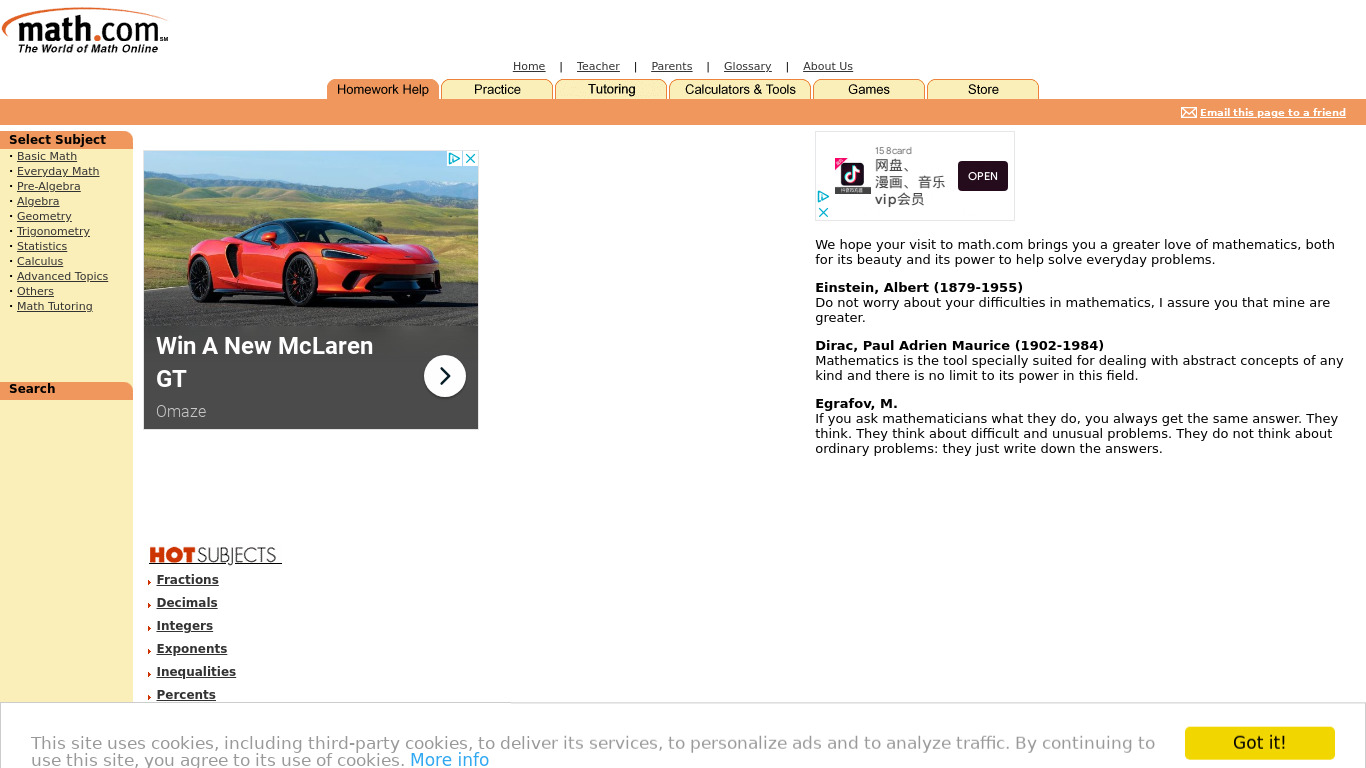The height and width of the screenshot is (768, 1366).
Task: Click the red McLaren car image
Action: [x=311, y=238]
